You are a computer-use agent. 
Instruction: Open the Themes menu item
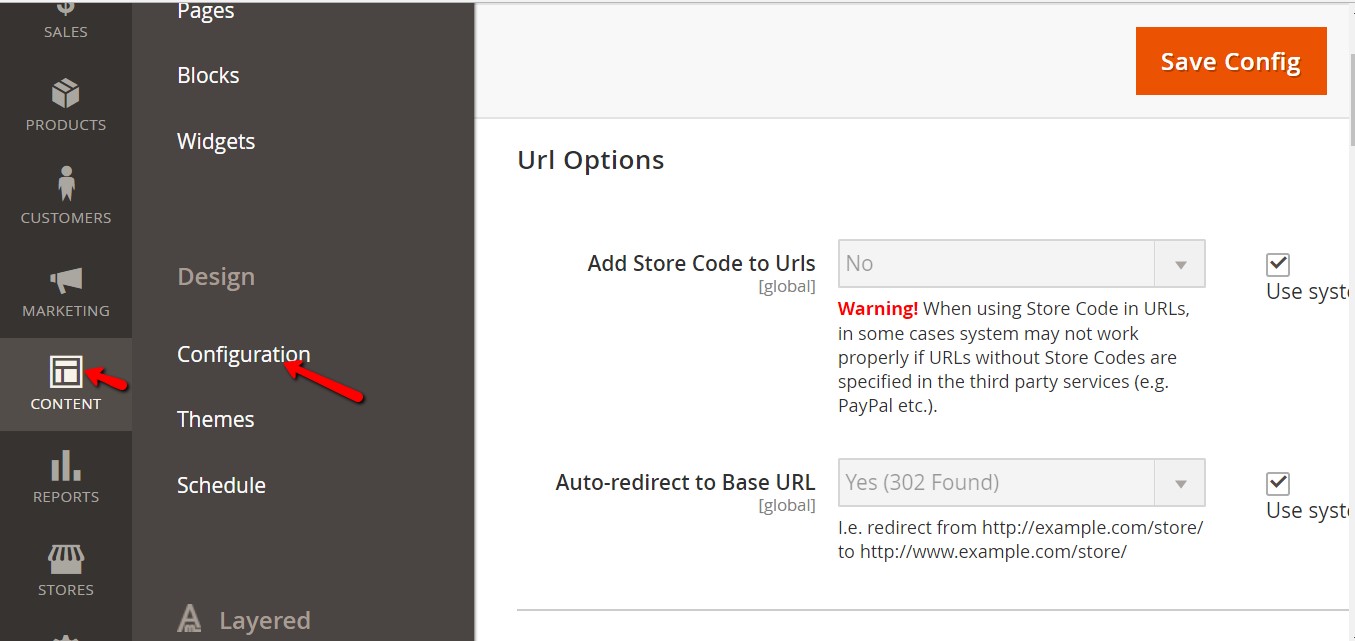(215, 420)
